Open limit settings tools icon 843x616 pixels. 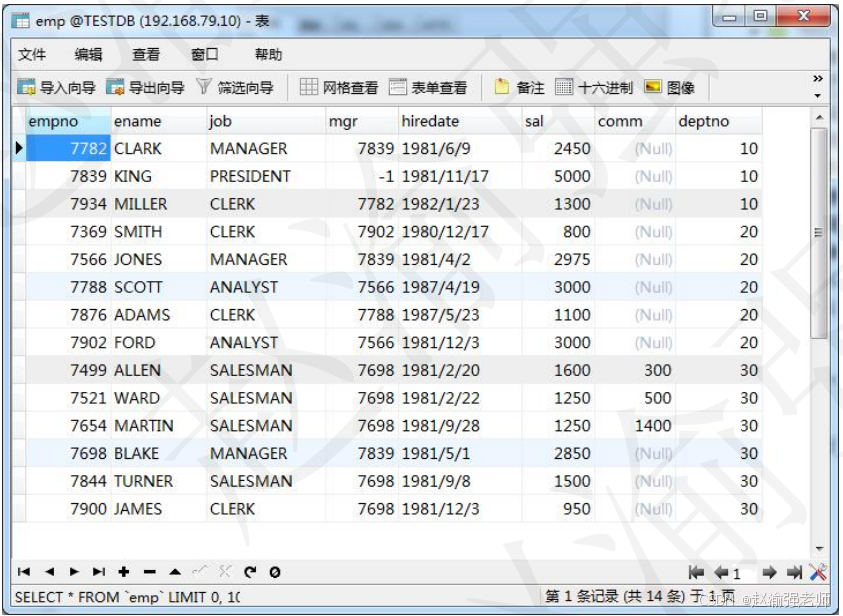pyautogui.click(x=818, y=572)
